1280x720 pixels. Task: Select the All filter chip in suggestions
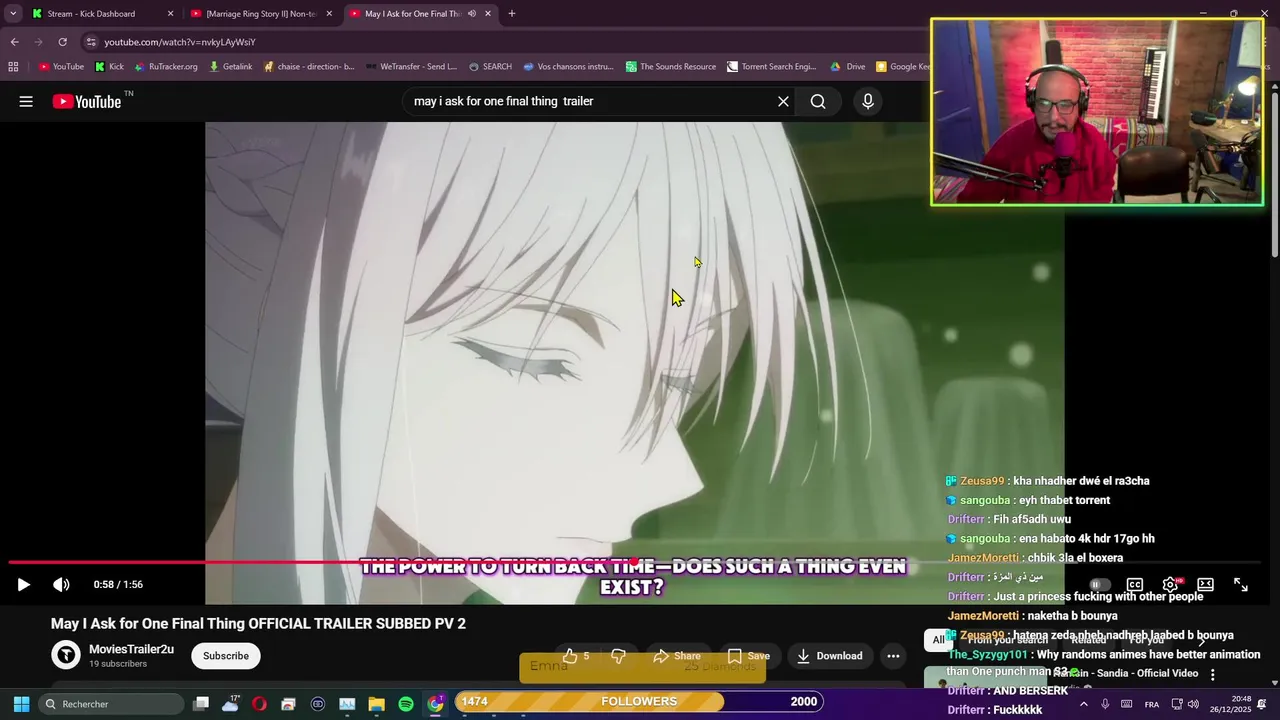pos(939,640)
